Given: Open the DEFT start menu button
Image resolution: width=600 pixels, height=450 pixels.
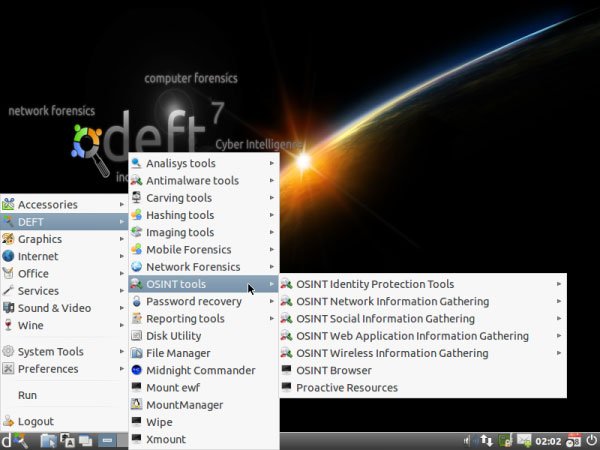Looking at the screenshot, I should click(14, 441).
